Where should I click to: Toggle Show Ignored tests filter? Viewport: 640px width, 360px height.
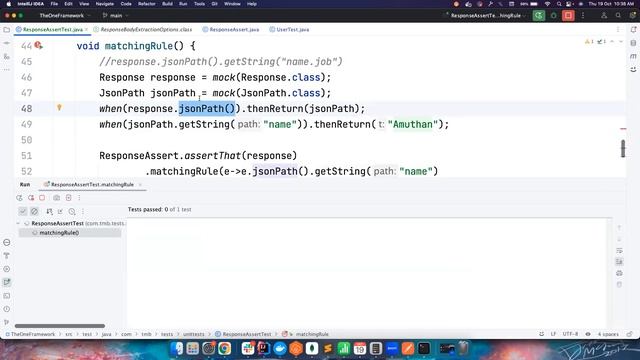coord(34,211)
